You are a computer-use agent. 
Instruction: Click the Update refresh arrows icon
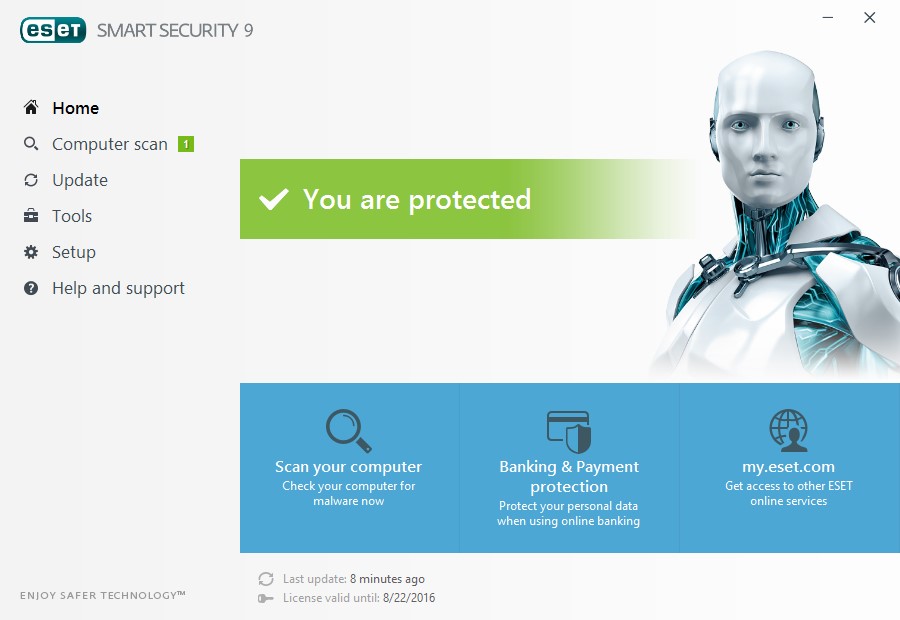pos(31,180)
